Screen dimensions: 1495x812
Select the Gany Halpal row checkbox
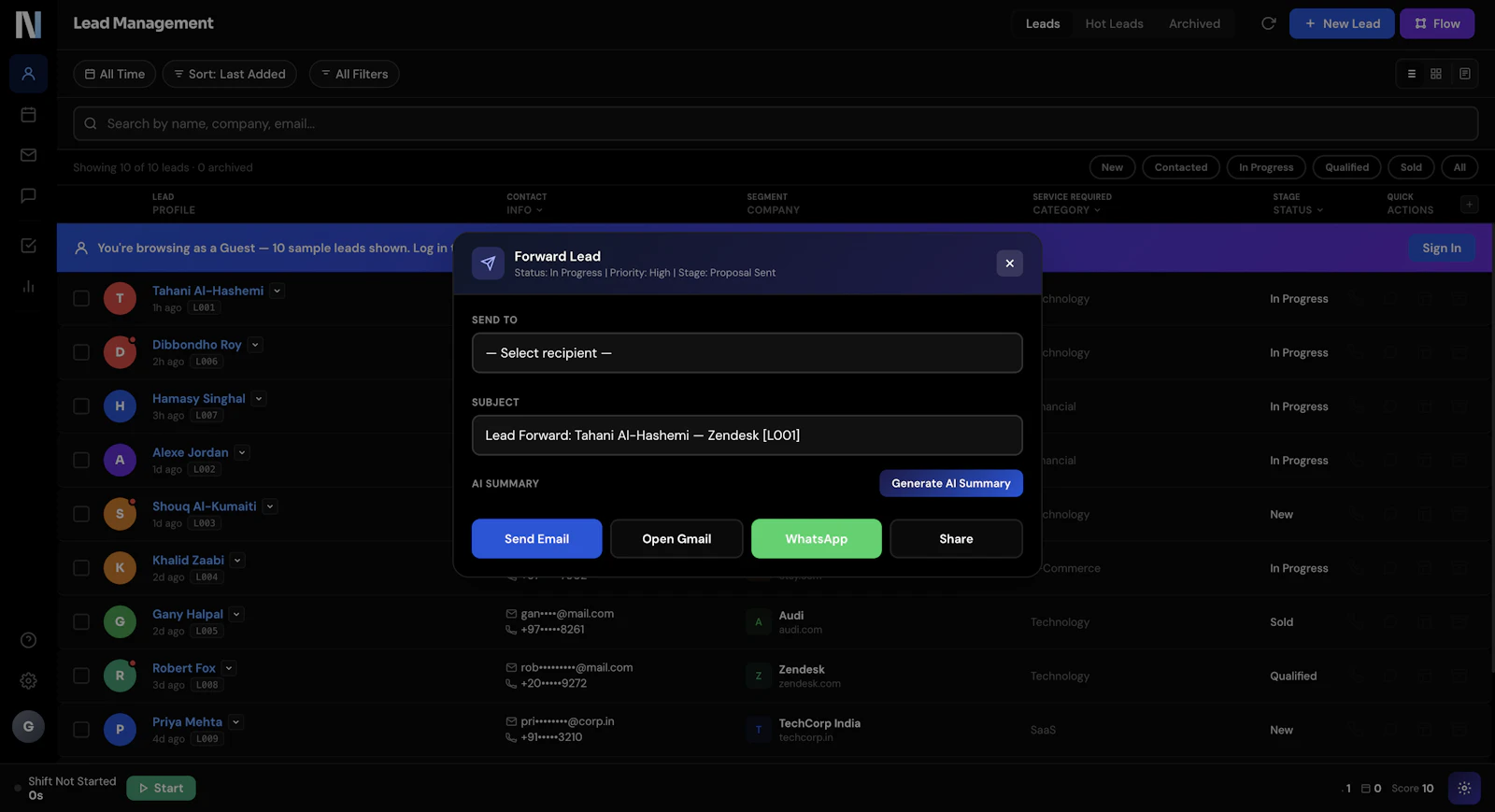point(81,621)
